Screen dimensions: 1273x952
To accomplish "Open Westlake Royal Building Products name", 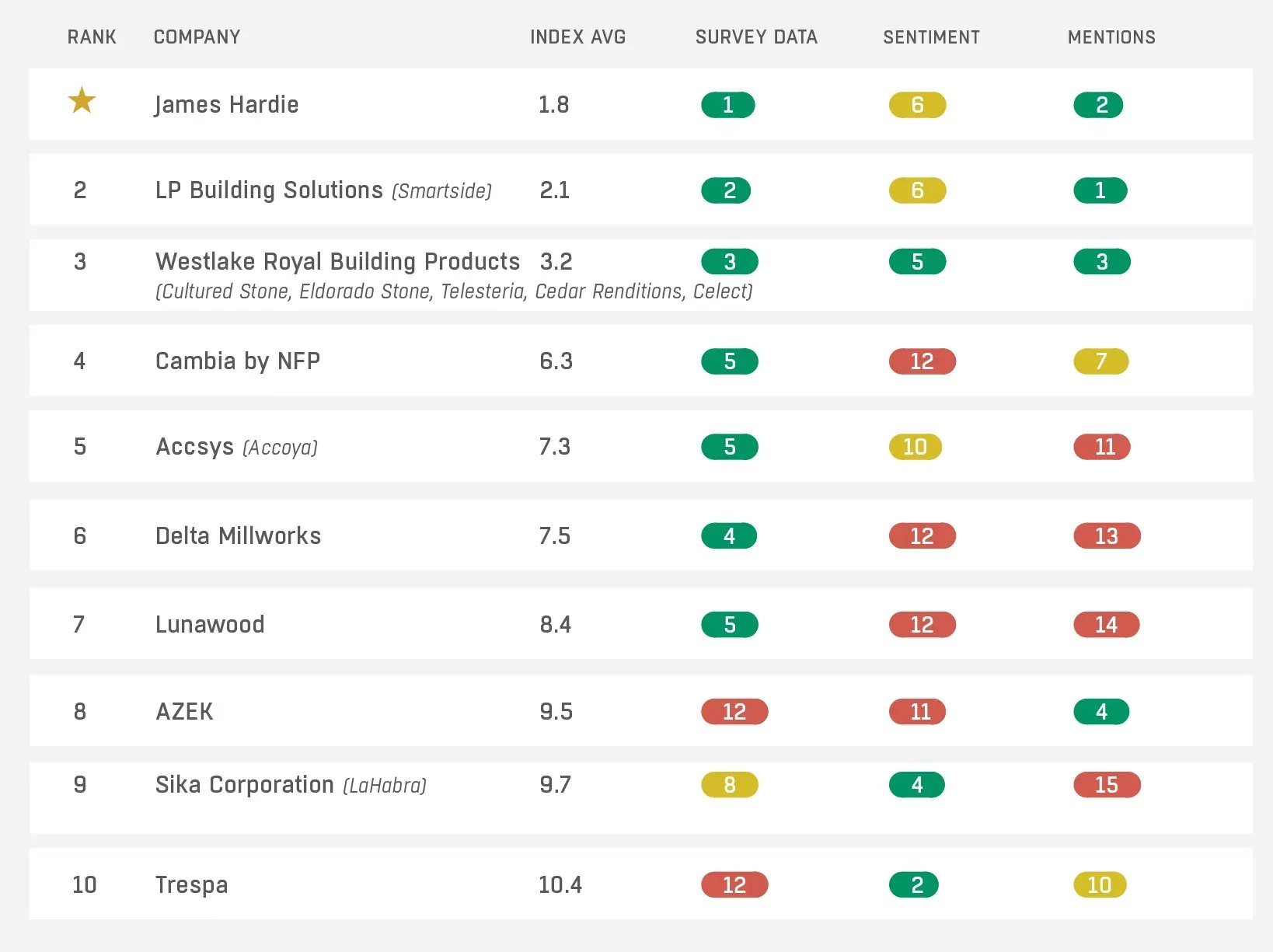I will click(x=337, y=262).
